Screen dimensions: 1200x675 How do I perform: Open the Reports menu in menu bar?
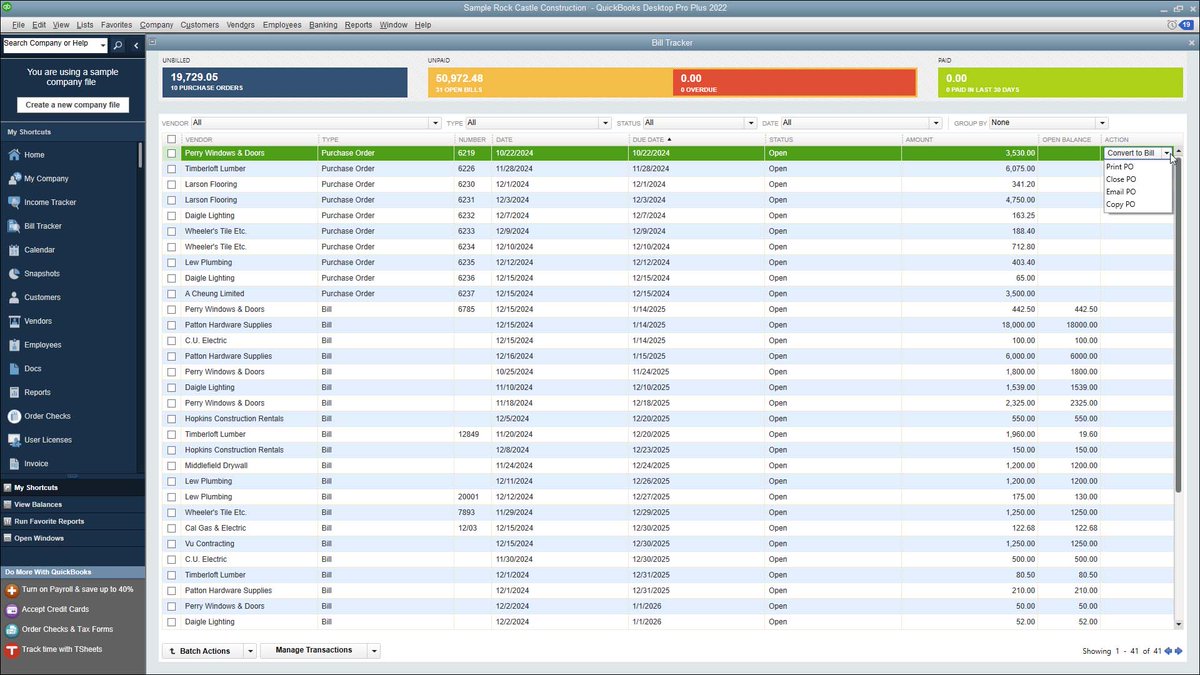359,24
